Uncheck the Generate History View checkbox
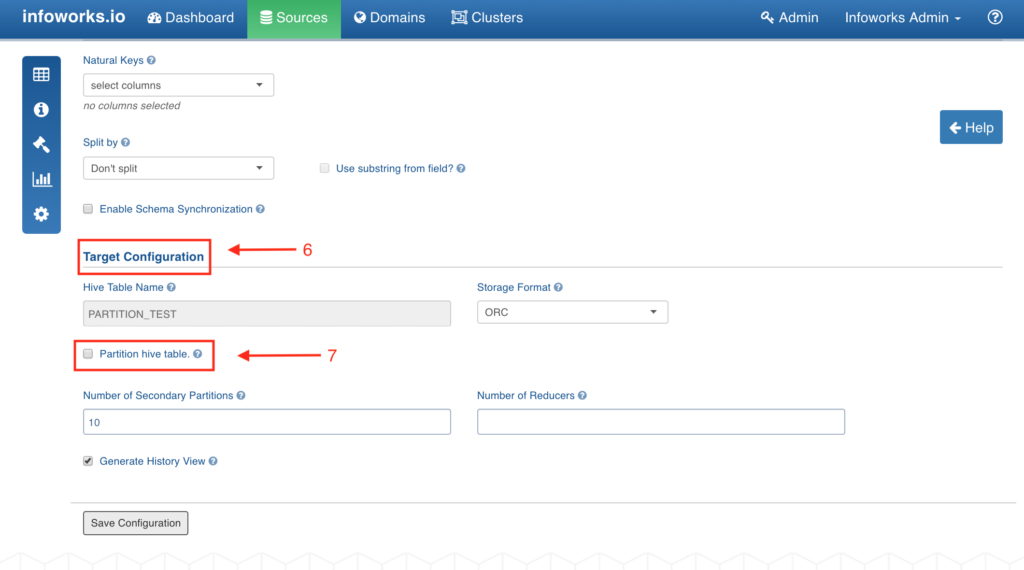Viewport: 1024px width, 570px height. point(88,461)
